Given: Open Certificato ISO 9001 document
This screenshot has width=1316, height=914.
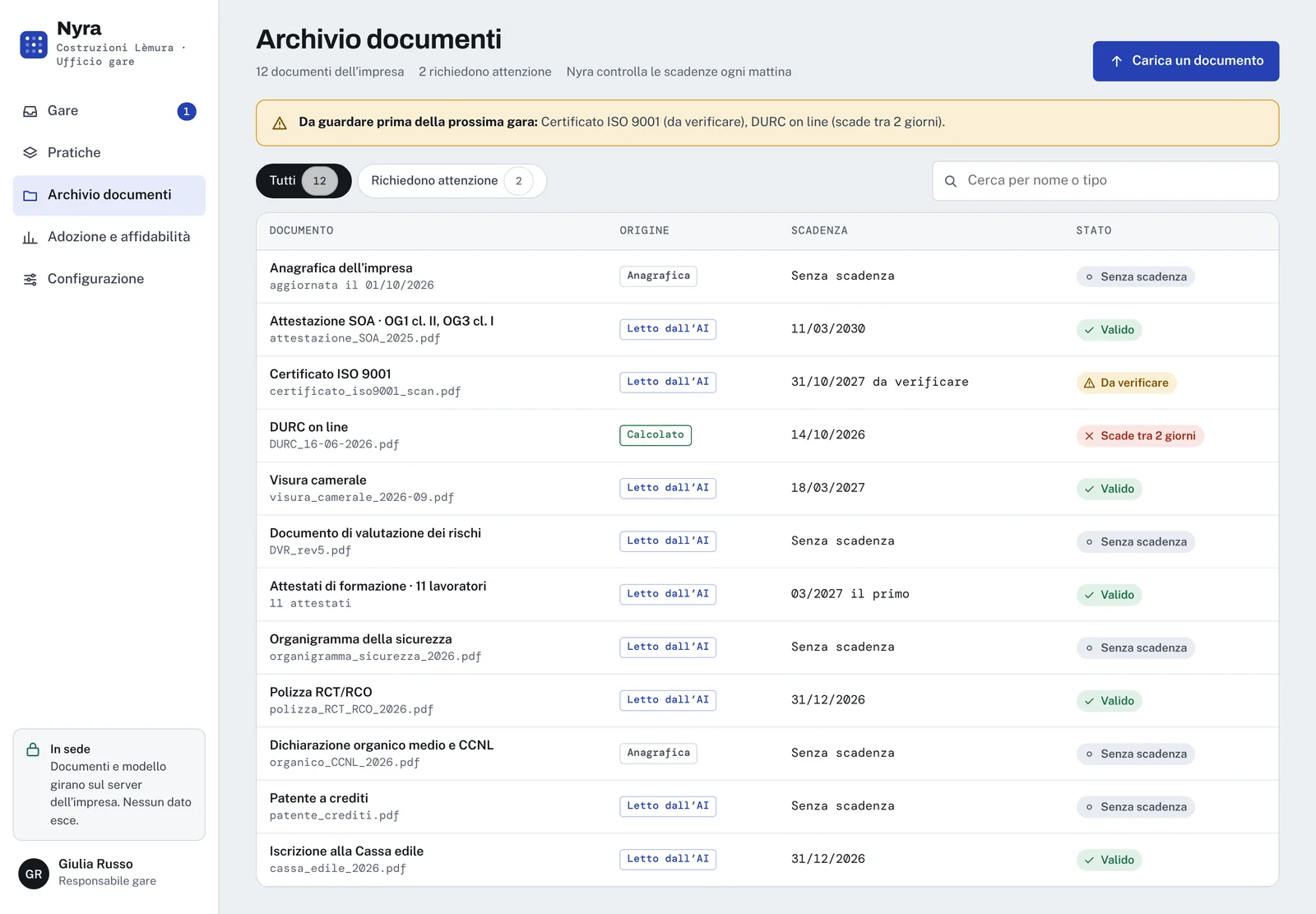Looking at the screenshot, I should [x=767, y=383].
